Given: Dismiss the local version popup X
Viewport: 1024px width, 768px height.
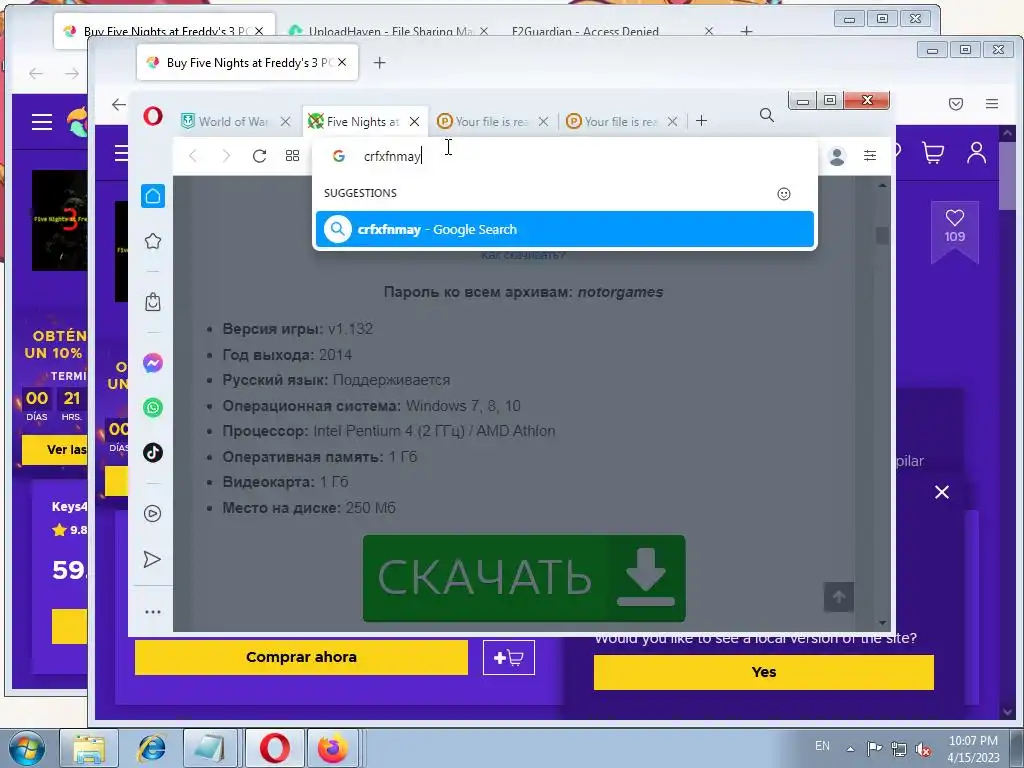Looking at the screenshot, I should [x=942, y=492].
